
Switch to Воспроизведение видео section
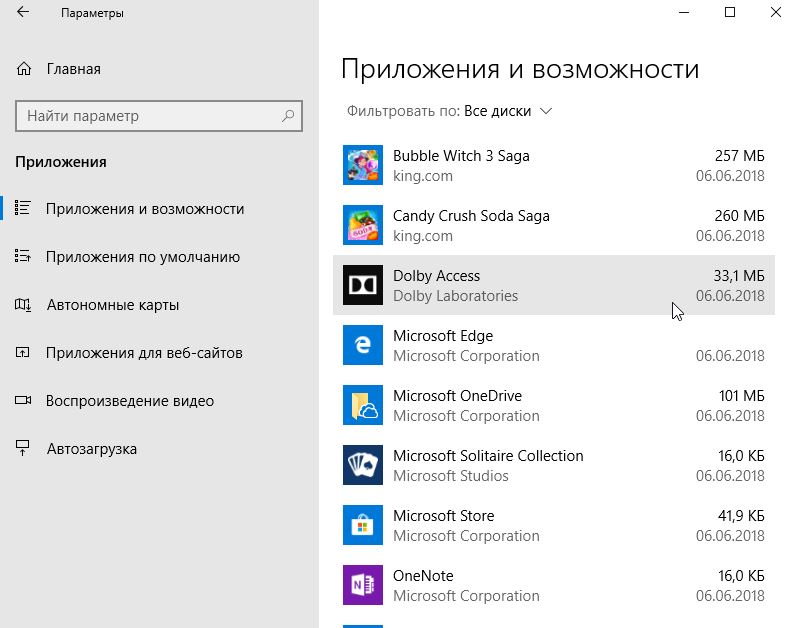130,401
